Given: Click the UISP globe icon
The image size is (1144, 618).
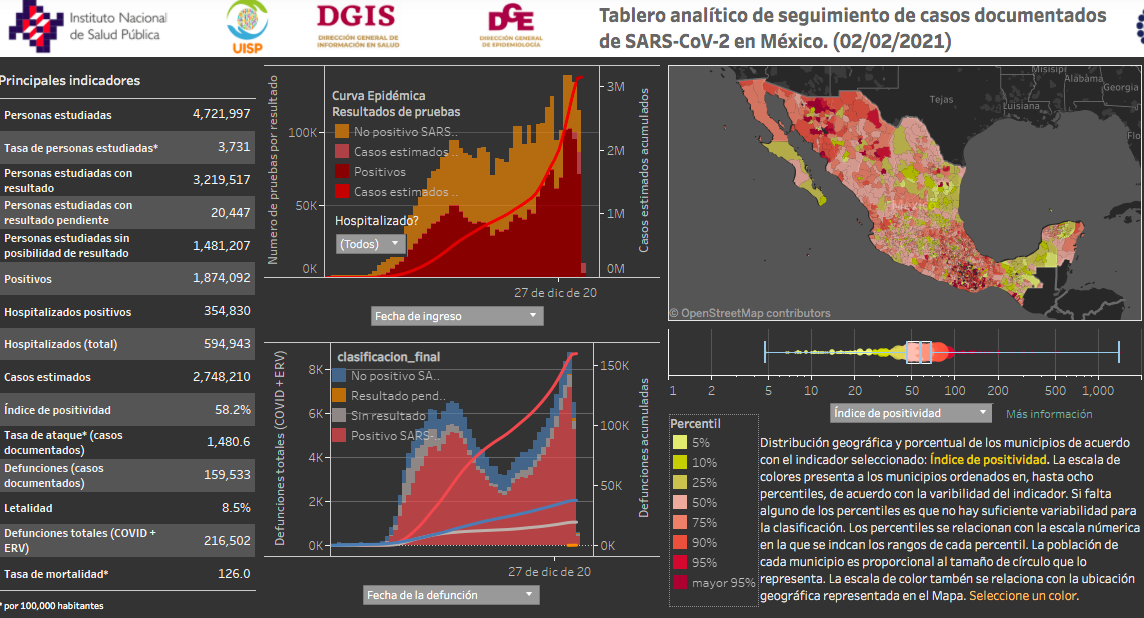Looking at the screenshot, I should coord(245,20).
